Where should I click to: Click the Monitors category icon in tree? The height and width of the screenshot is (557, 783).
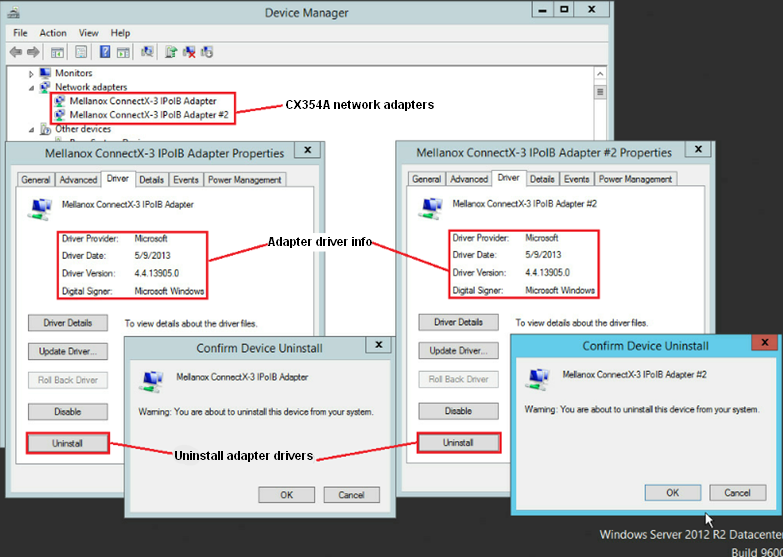point(45,73)
